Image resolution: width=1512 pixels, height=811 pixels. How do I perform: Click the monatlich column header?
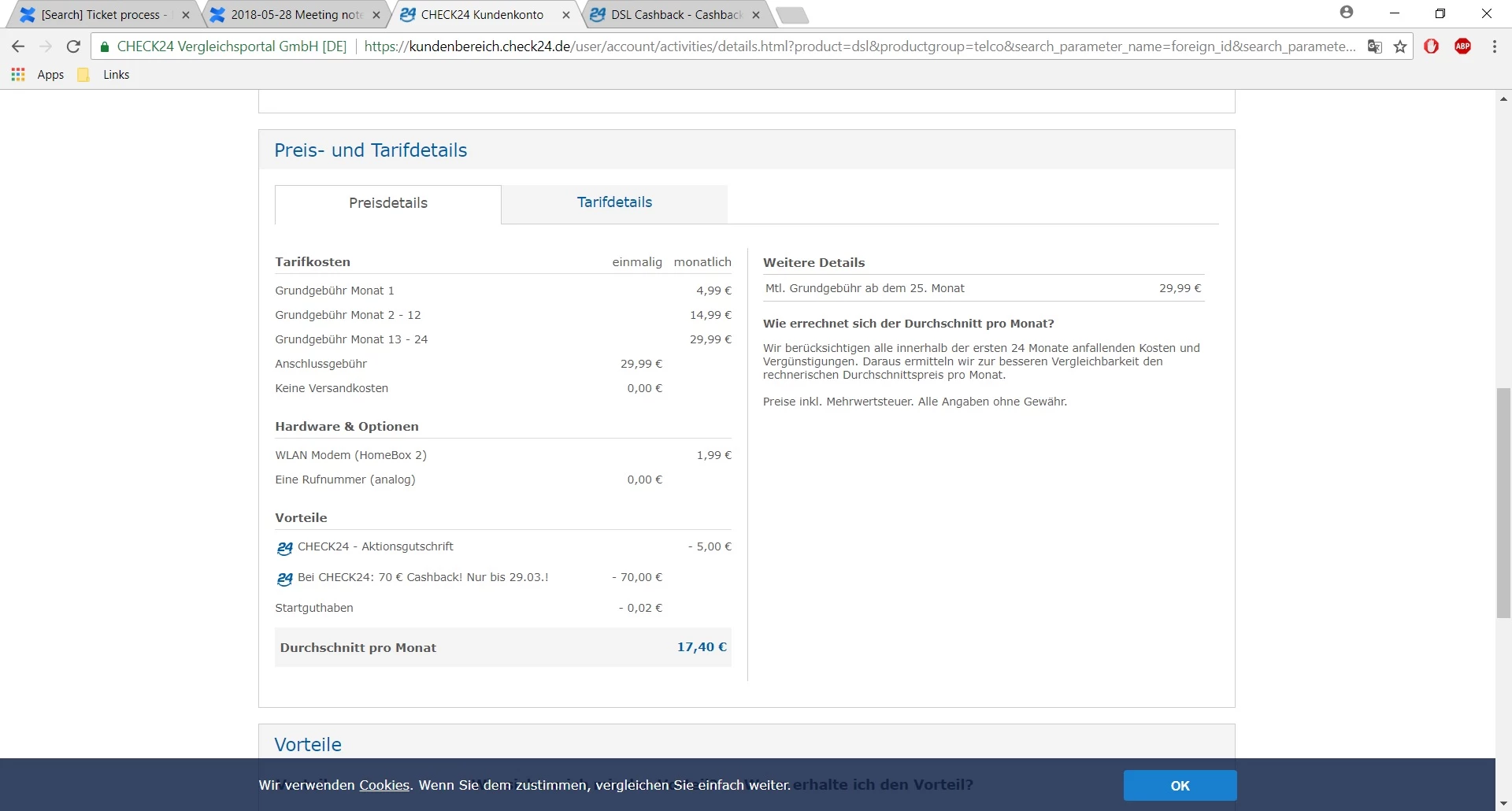pos(702,262)
